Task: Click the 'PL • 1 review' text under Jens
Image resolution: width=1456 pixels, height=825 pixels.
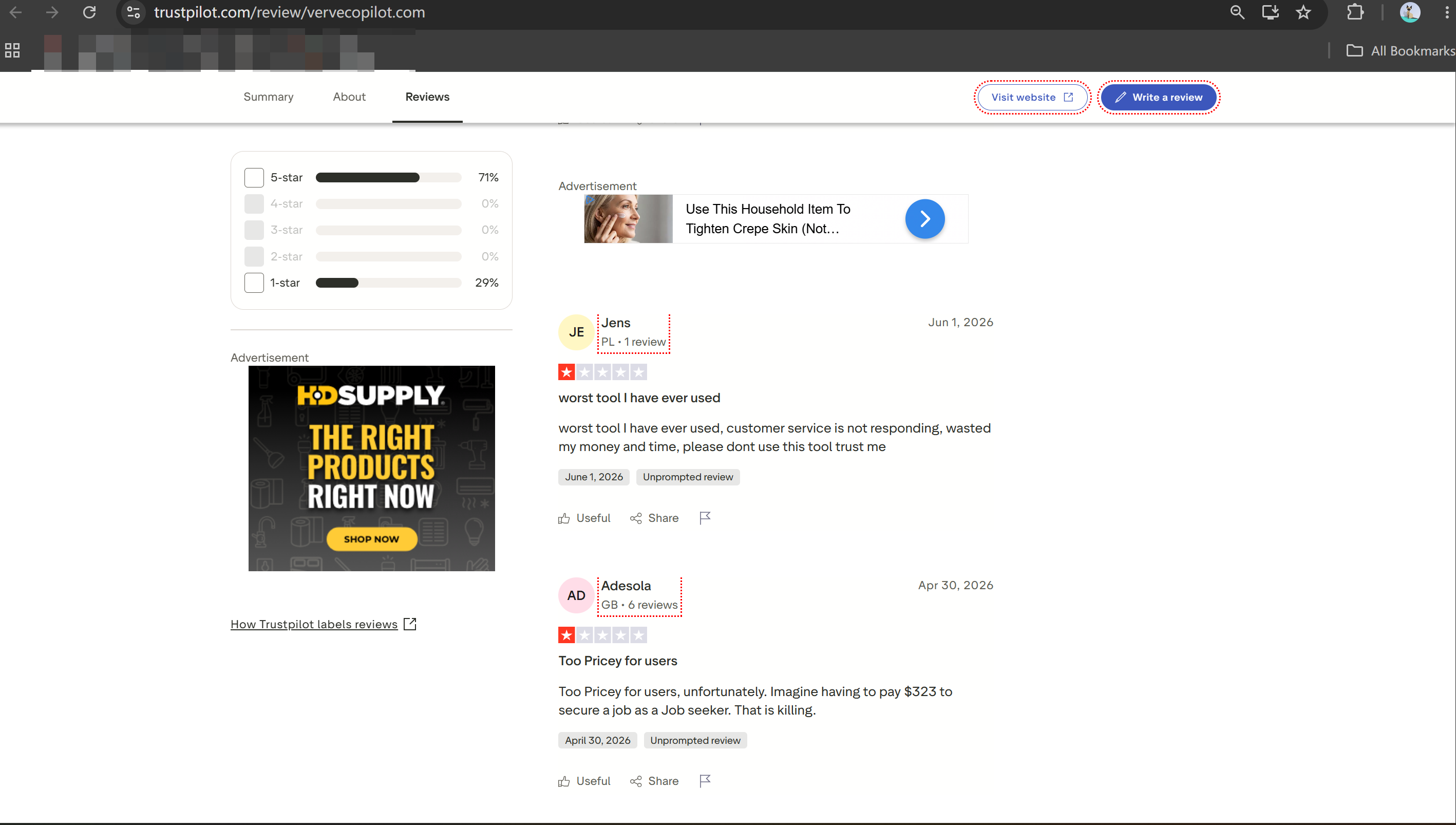Action: 633,342
